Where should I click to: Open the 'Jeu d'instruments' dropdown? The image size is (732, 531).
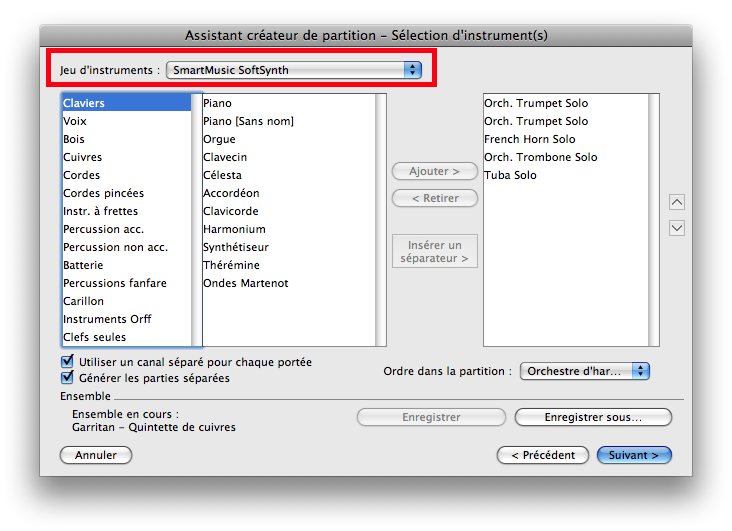click(294, 70)
